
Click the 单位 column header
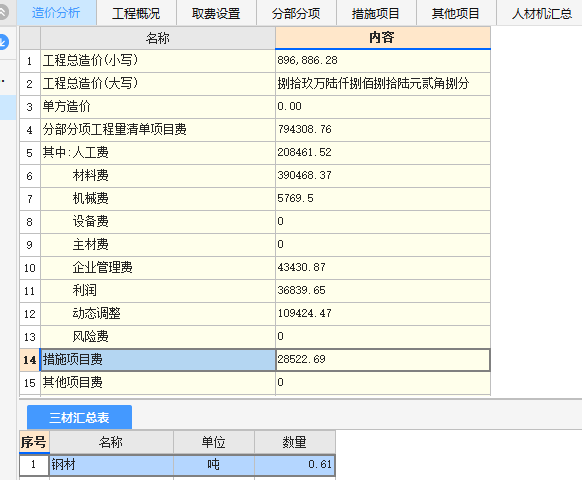click(213, 443)
